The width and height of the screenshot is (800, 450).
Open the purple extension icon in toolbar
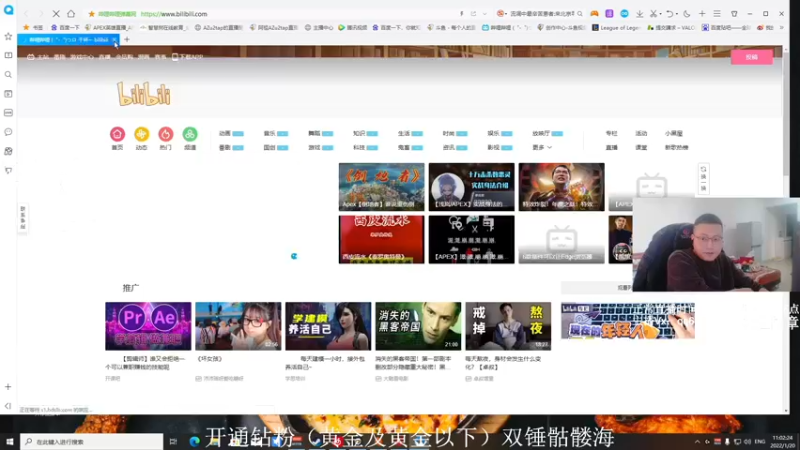tap(609, 14)
